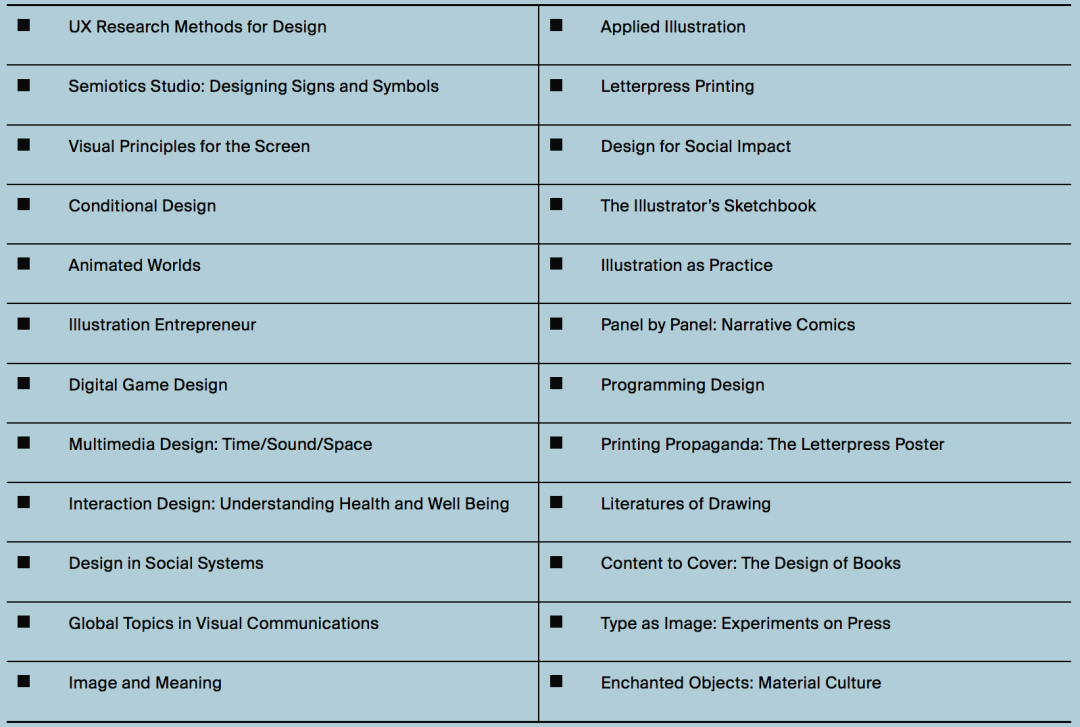
Task: Click the bullet next to Animated Worlds
Action: click(24, 263)
